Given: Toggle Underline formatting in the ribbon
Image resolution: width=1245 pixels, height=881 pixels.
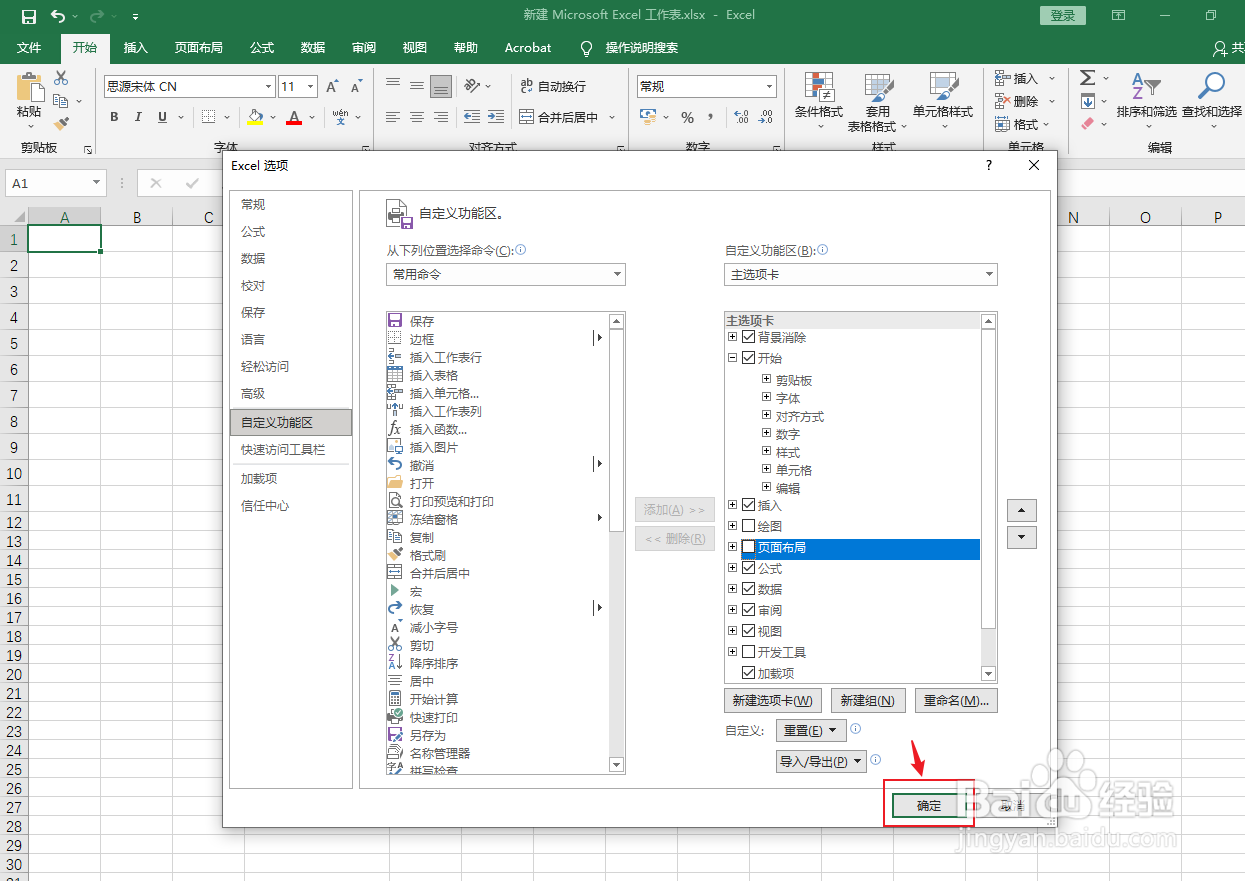Looking at the screenshot, I should [162, 117].
